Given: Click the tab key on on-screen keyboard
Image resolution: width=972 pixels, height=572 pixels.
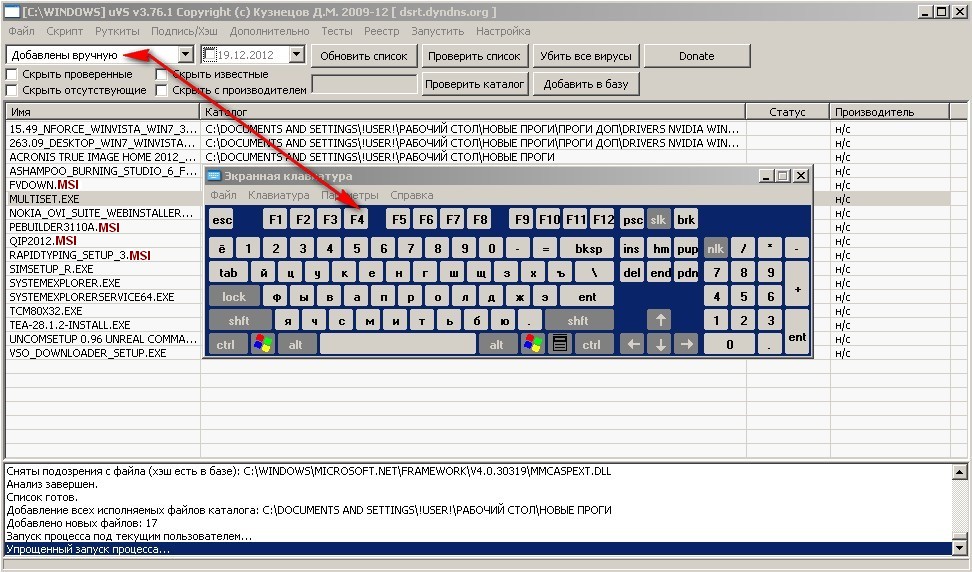Looking at the screenshot, I should coord(228,273).
